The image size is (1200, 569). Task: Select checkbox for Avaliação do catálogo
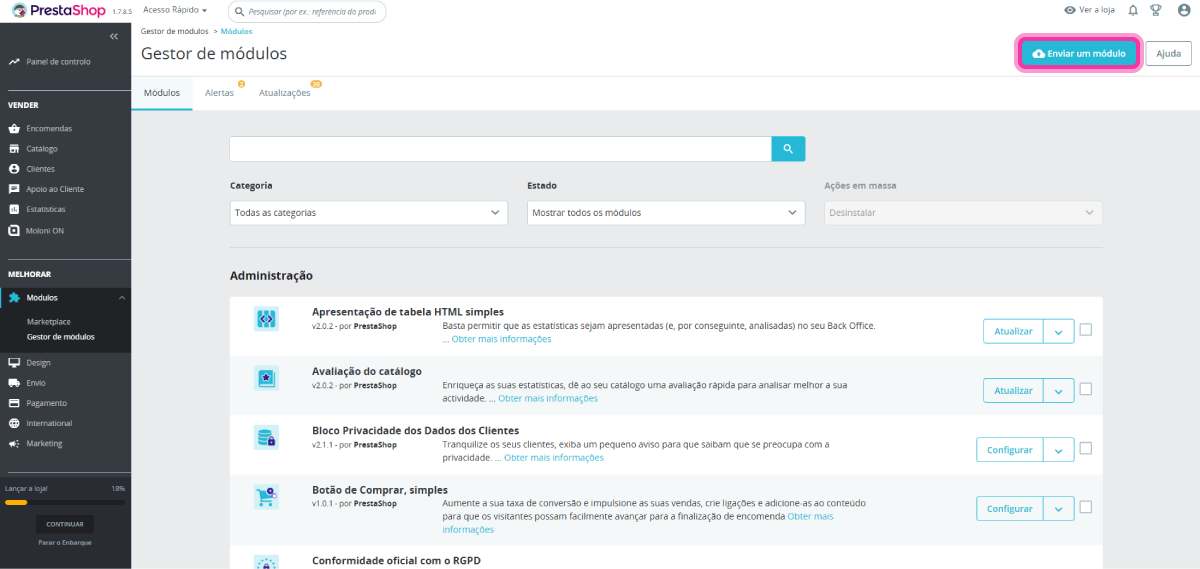(x=1086, y=389)
